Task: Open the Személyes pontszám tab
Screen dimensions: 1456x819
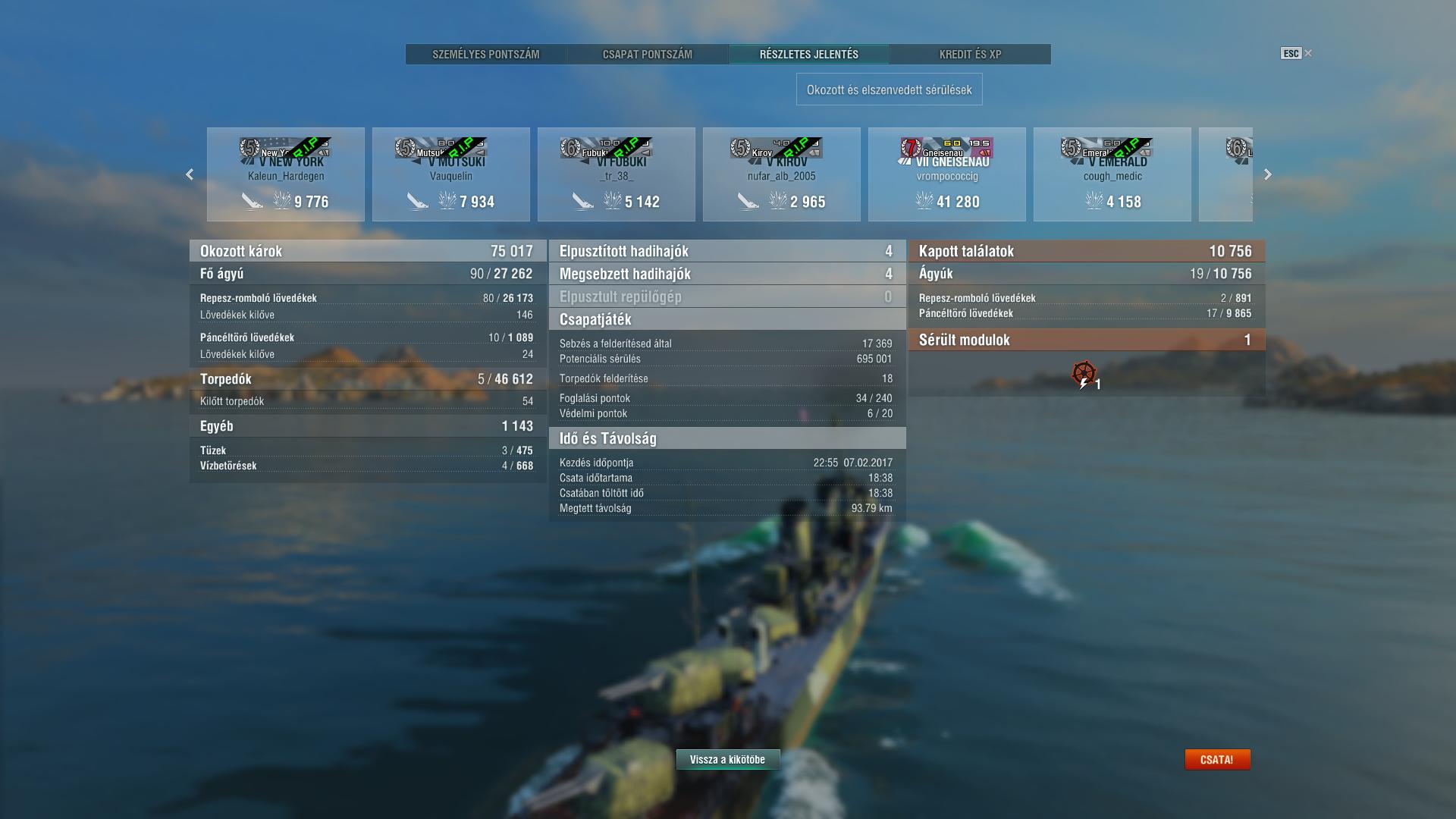Action: (486, 55)
